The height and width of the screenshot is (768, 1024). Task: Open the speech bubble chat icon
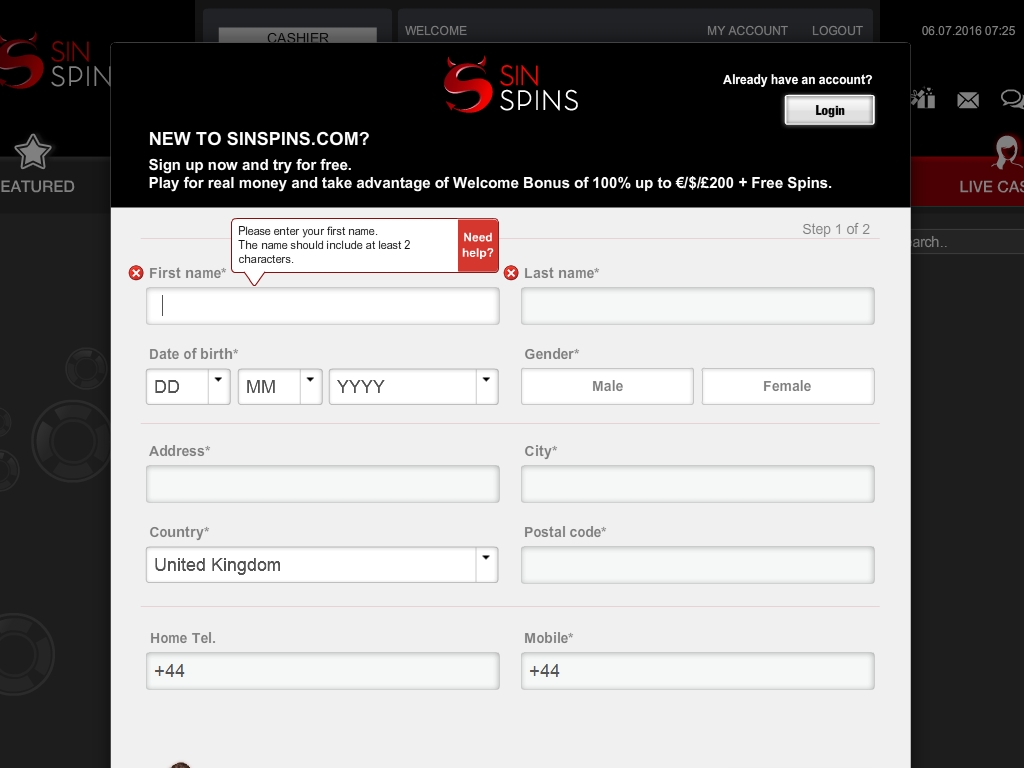coord(1011,99)
